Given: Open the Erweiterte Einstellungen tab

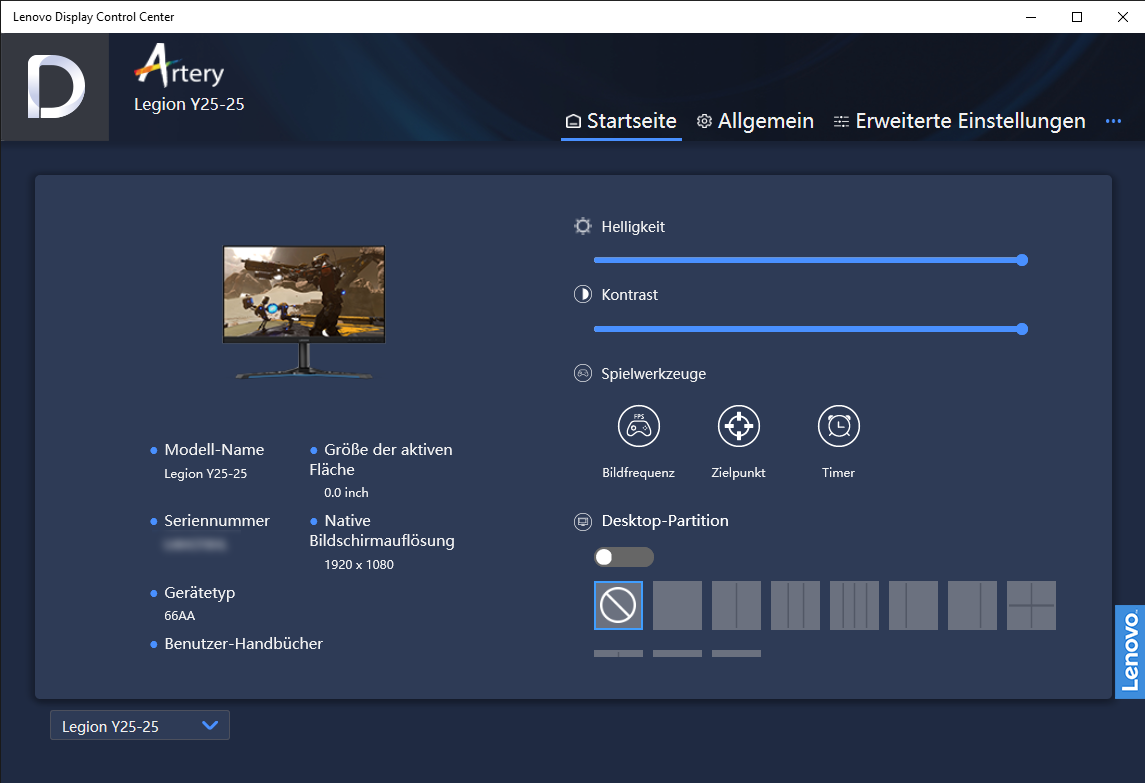Looking at the screenshot, I should point(959,121).
